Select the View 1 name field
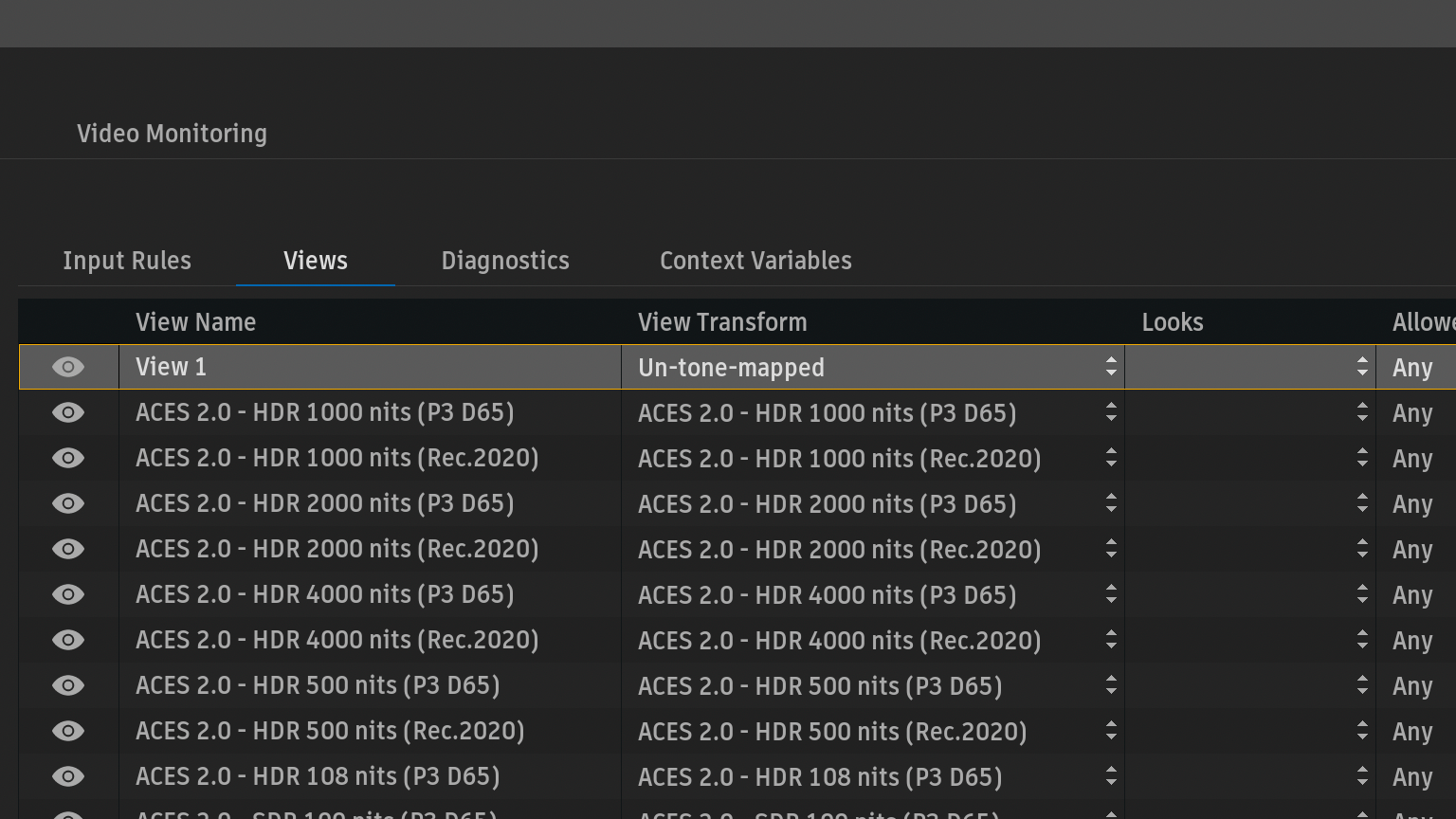 (x=370, y=367)
